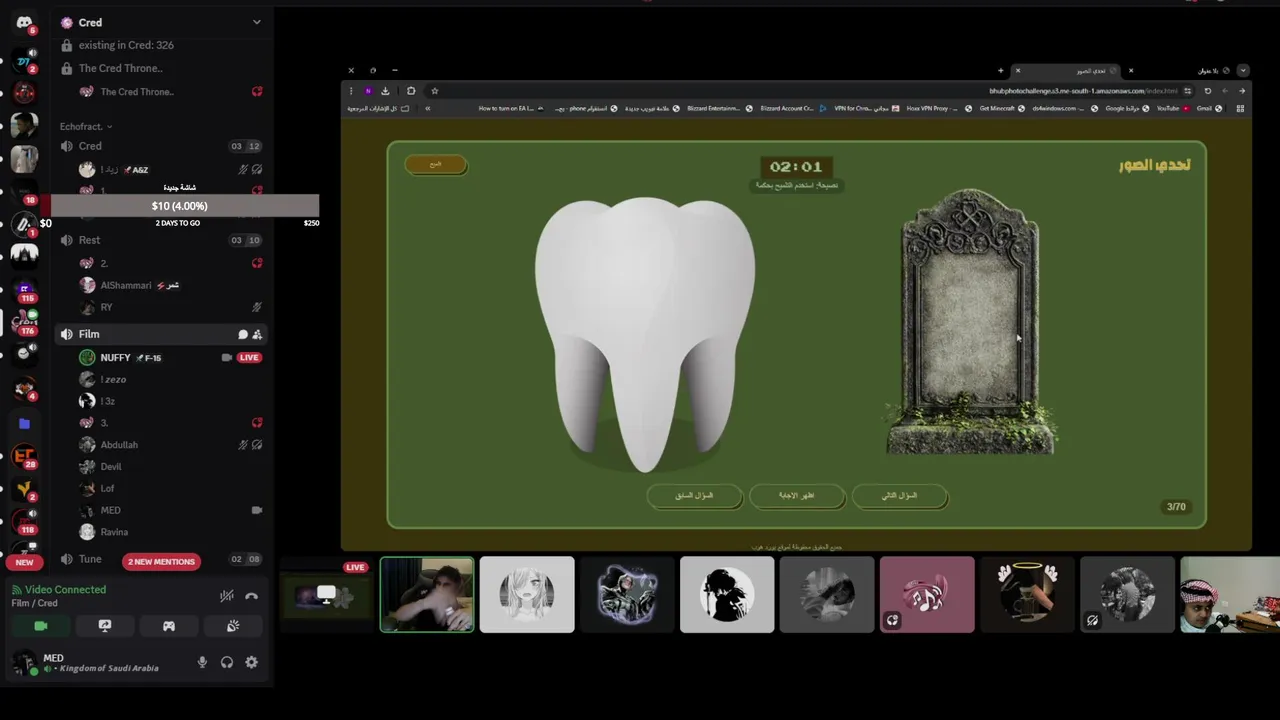Focus webcam tile of man in shemagh
This screenshot has width=1280, height=720.
tap(1230, 595)
